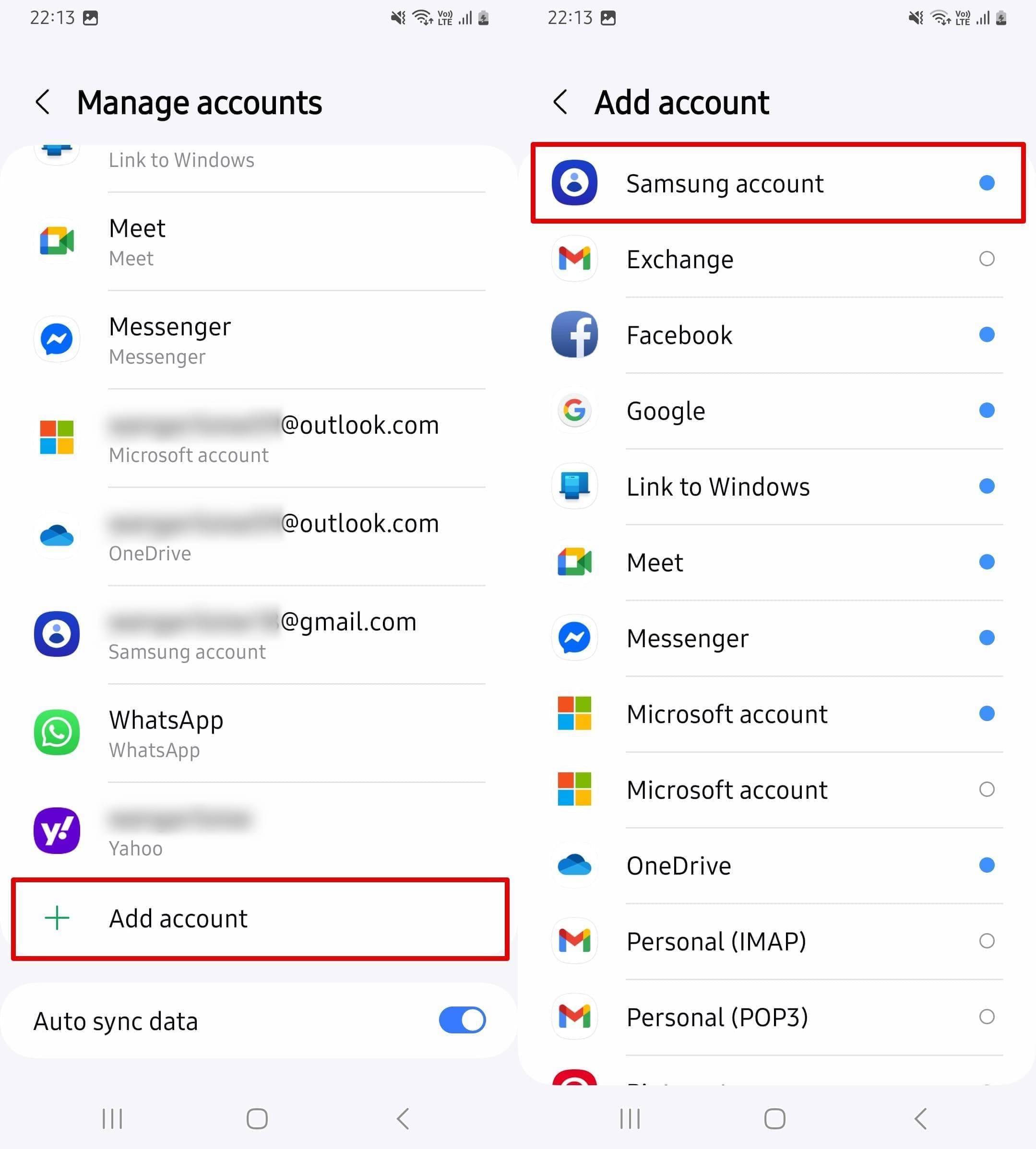Tap the Meet icon in Add account list
This screenshot has height=1149, width=1036.
coord(575,562)
